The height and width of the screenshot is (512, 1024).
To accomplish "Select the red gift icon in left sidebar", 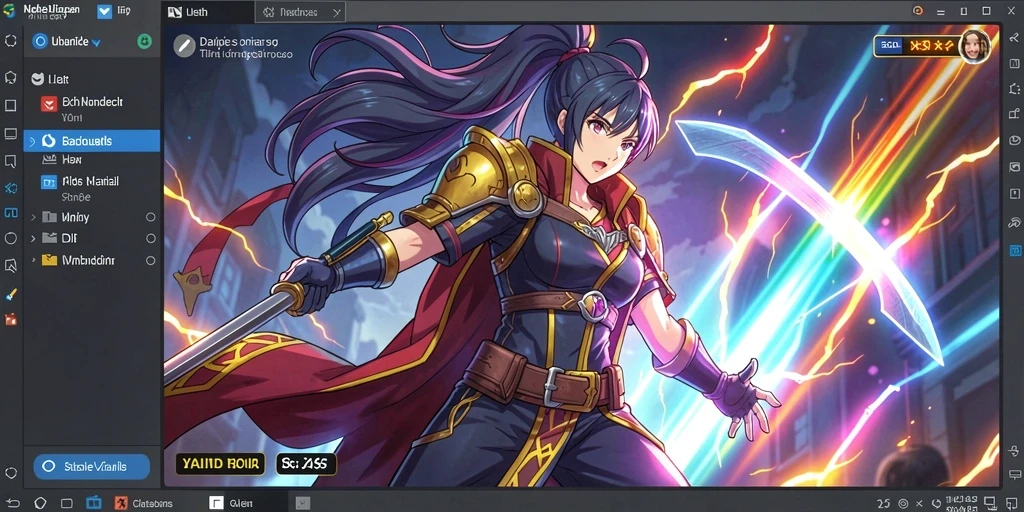I will [x=10, y=319].
